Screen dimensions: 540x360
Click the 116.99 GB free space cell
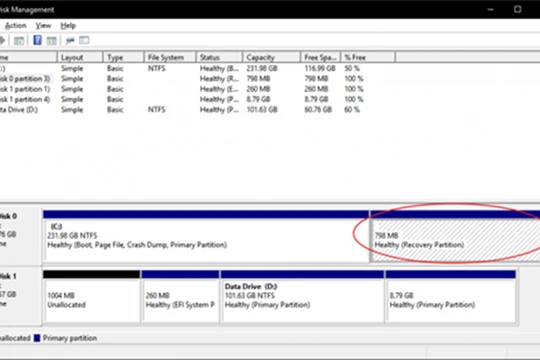[320, 69]
